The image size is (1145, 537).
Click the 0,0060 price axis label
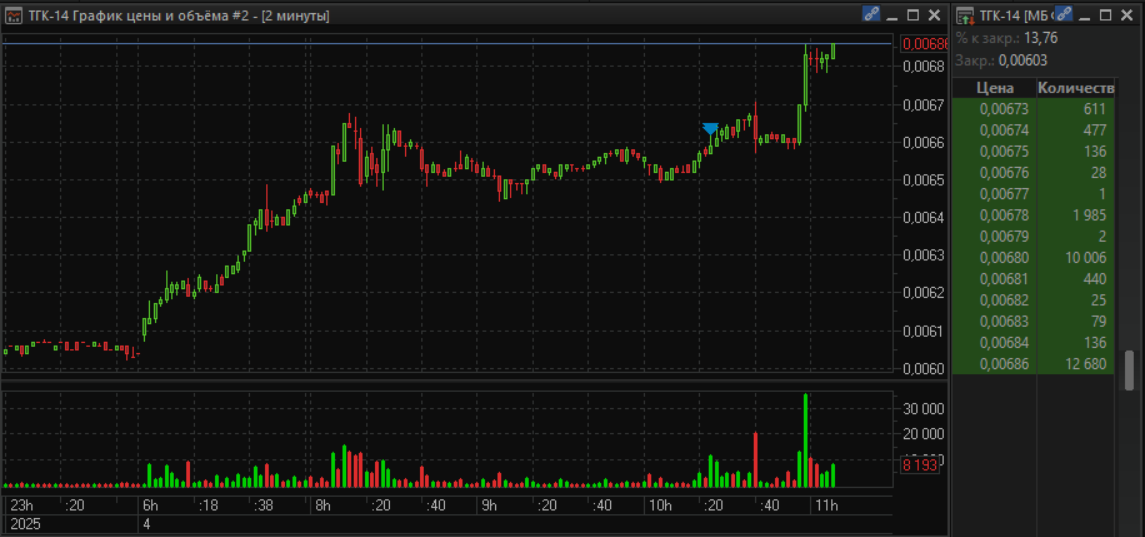pyautogui.click(x=923, y=369)
